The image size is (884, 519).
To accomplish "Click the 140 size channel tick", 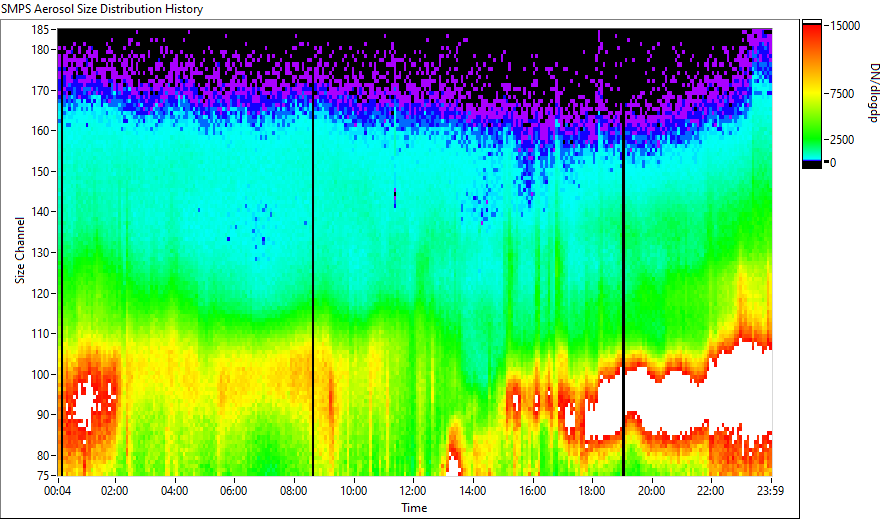I will coord(39,212).
